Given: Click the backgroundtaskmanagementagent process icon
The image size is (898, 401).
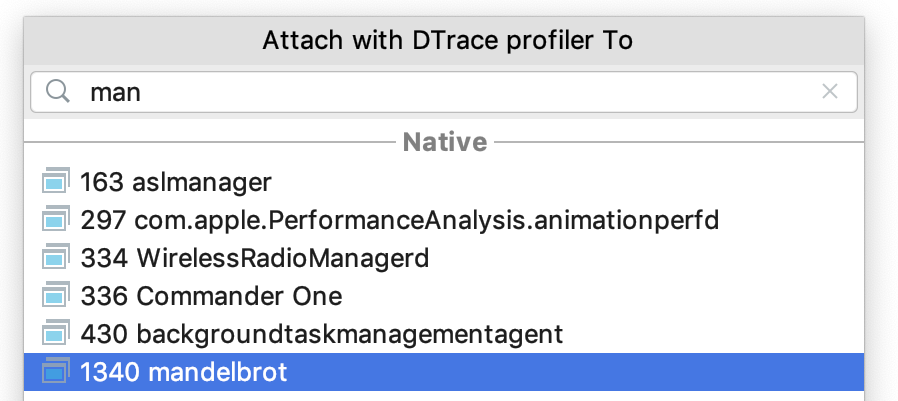Looking at the screenshot, I should click(x=55, y=334).
